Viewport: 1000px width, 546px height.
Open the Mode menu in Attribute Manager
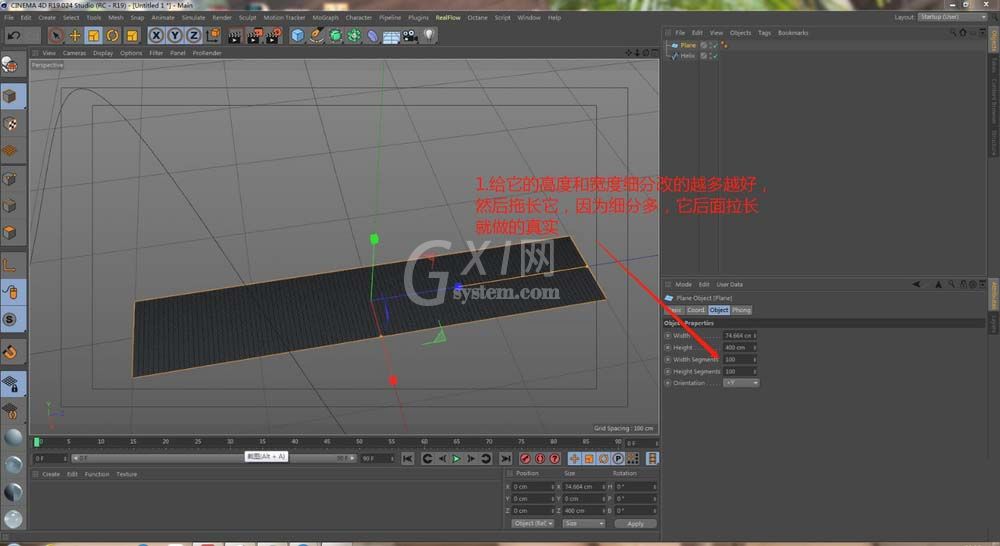point(683,284)
